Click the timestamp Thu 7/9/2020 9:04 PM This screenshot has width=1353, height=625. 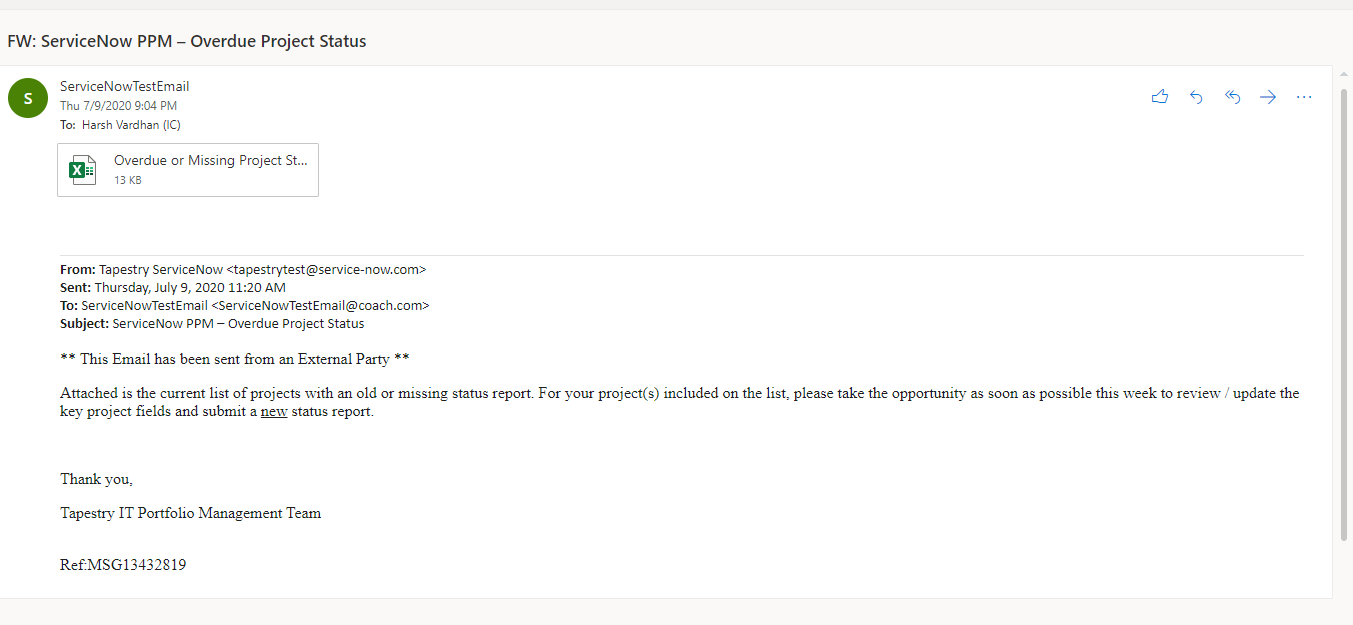(x=118, y=105)
